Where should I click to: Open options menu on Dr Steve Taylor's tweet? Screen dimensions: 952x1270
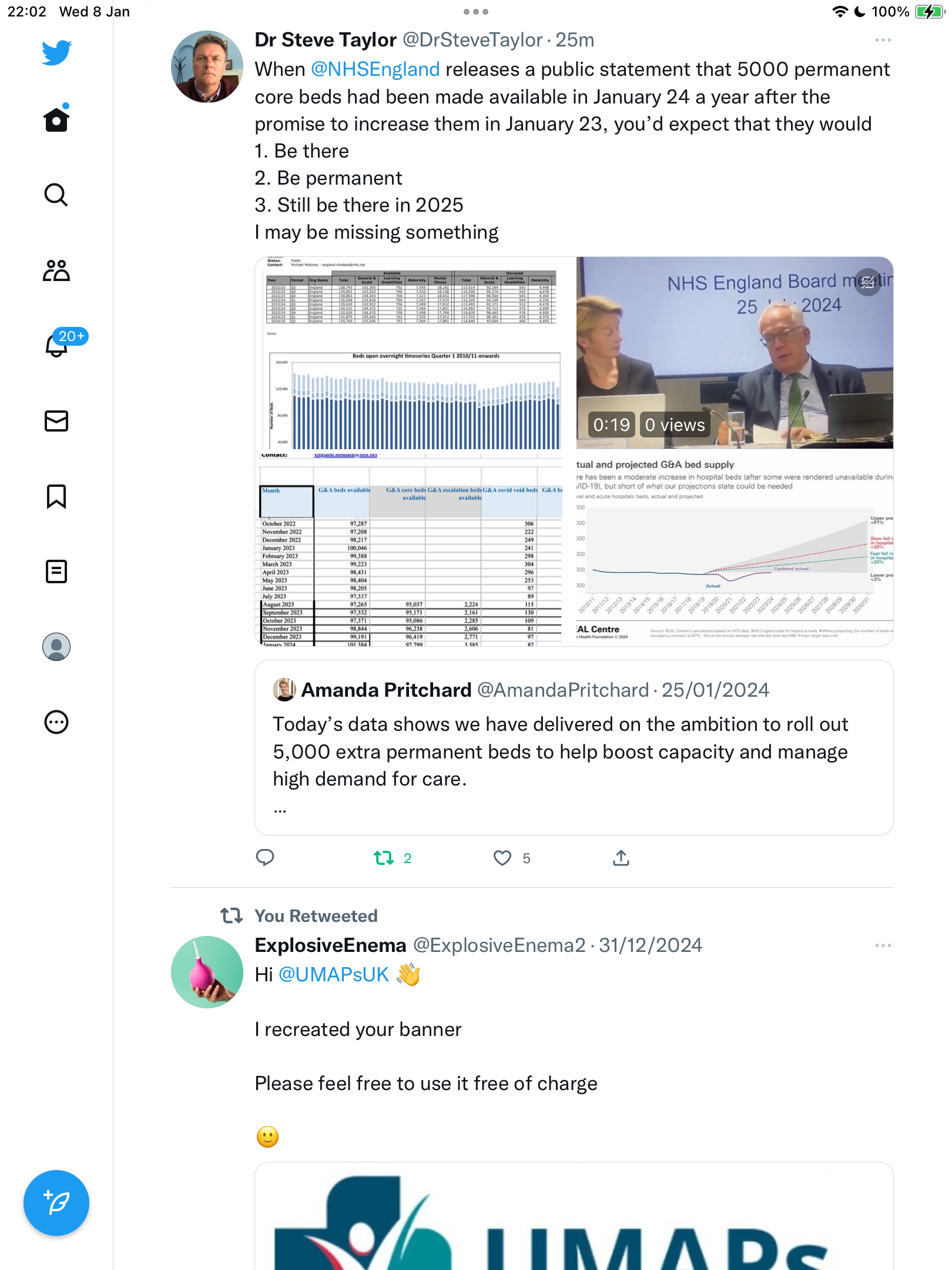coord(883,40)
